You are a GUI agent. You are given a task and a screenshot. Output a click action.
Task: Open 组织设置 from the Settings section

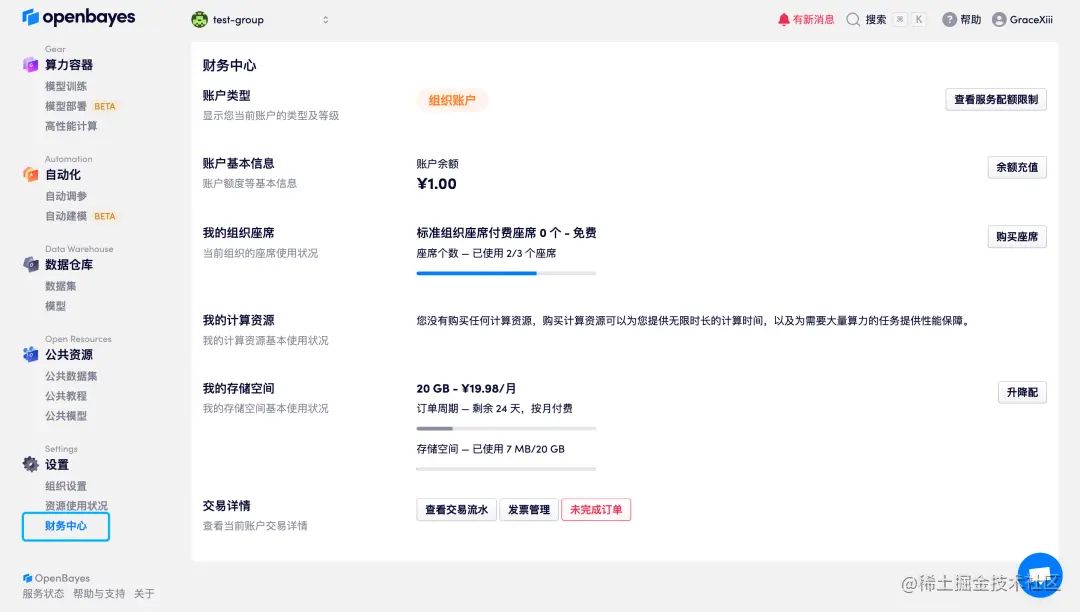(x=65, y=485)
